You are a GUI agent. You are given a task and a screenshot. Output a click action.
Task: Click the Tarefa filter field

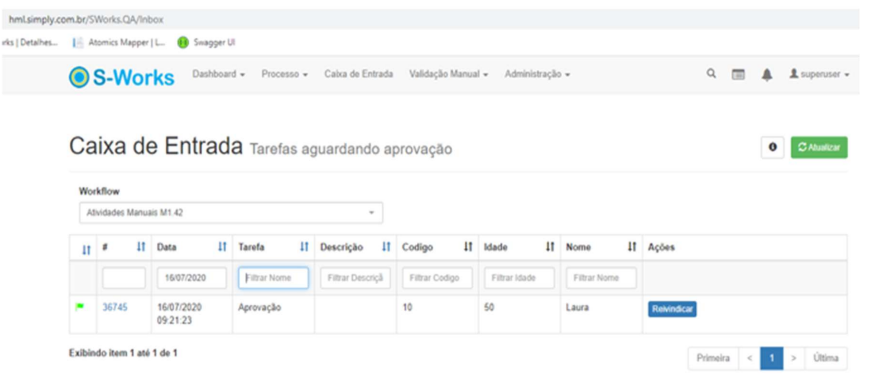coord(273,278)
